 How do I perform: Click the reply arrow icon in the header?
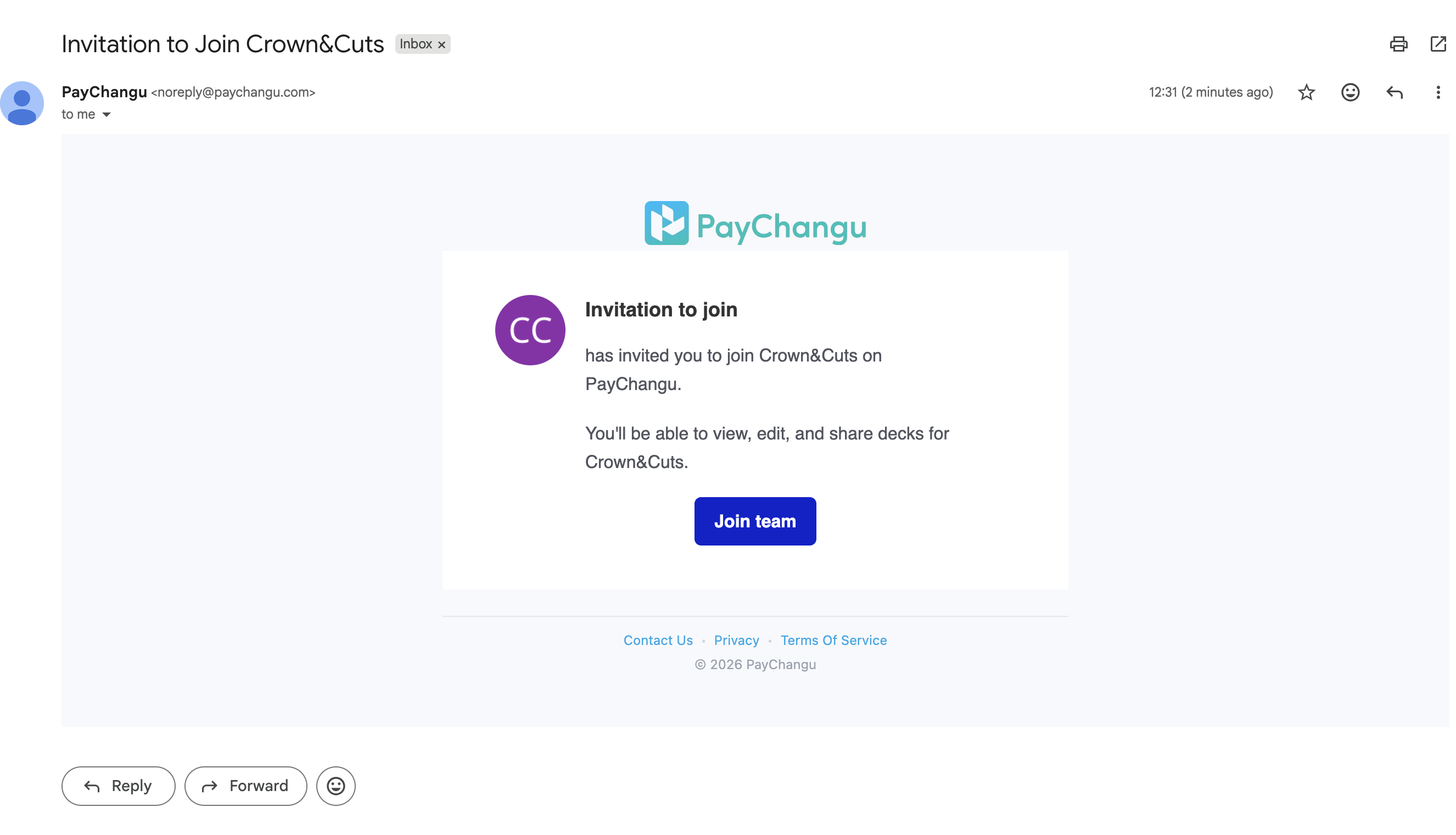coord(1394,92)
